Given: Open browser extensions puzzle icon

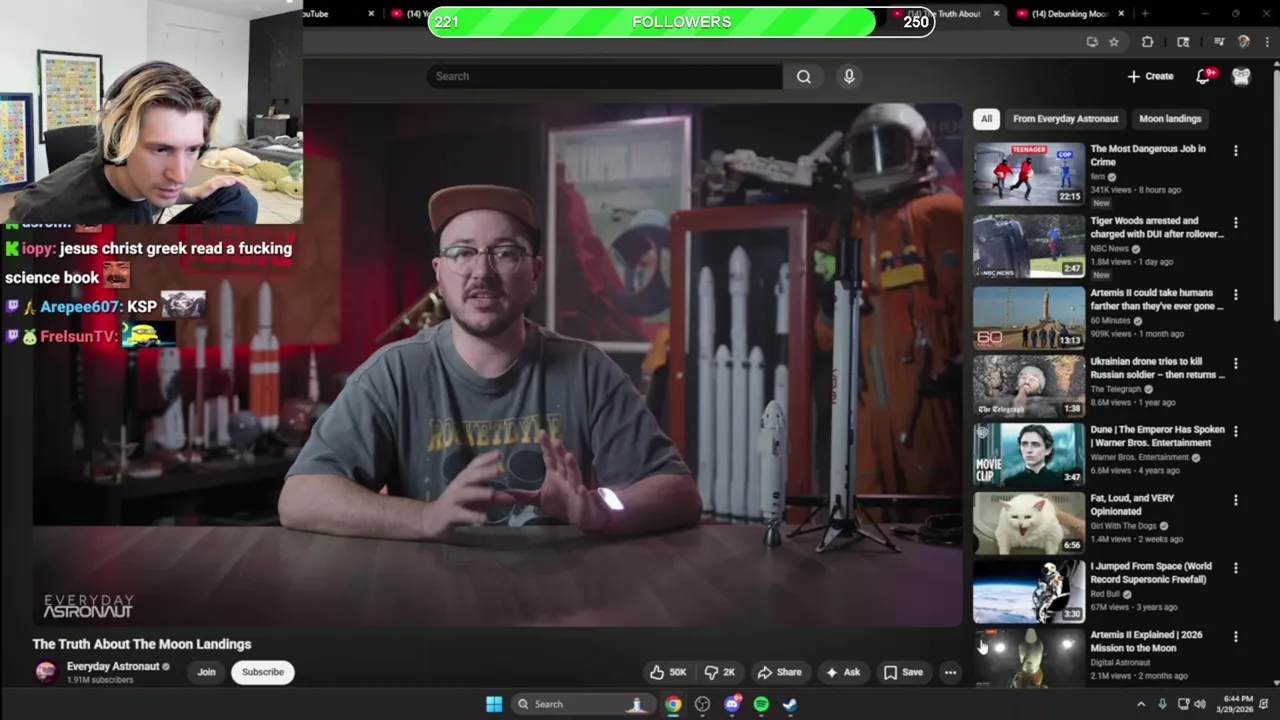Looking at the screenshot, I should click(x=1148, y=42).
